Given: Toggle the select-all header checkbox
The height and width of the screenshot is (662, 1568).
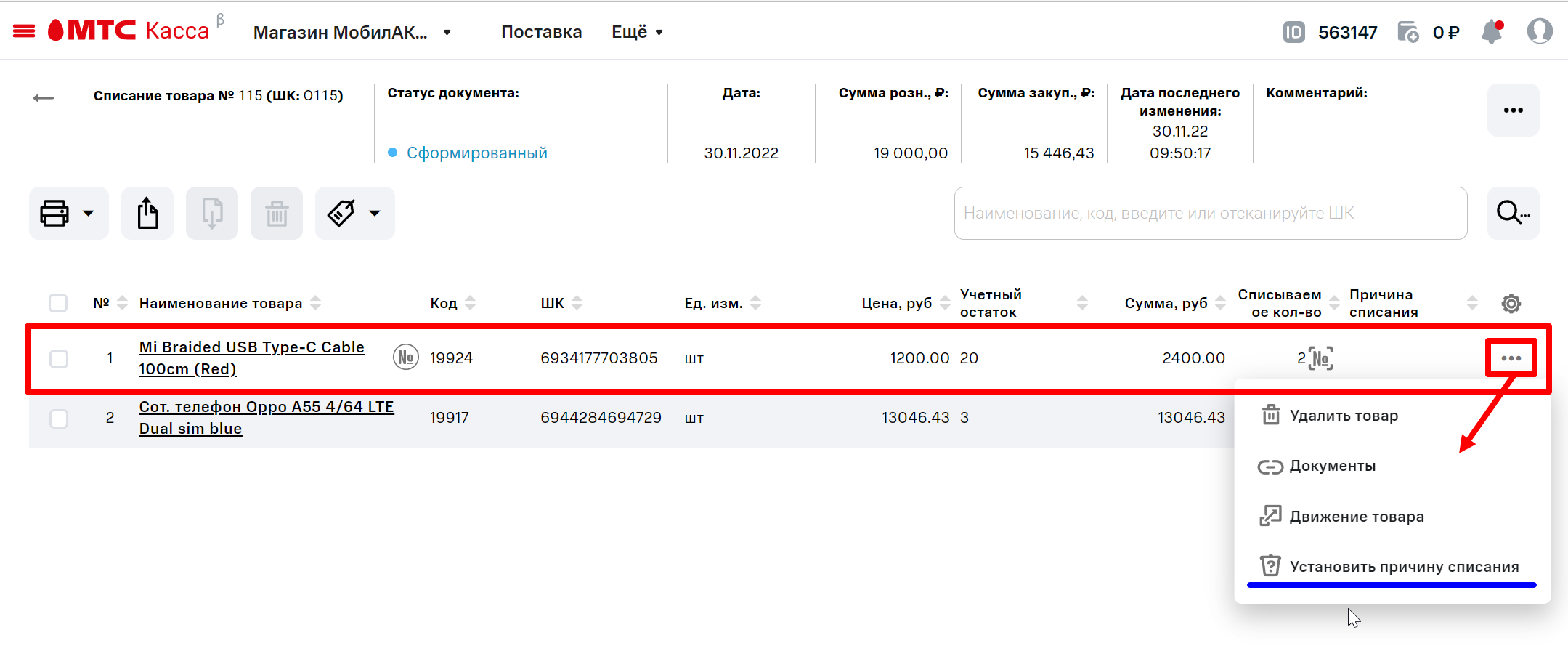Looking at the screenshot, I should tap(58, 303).
